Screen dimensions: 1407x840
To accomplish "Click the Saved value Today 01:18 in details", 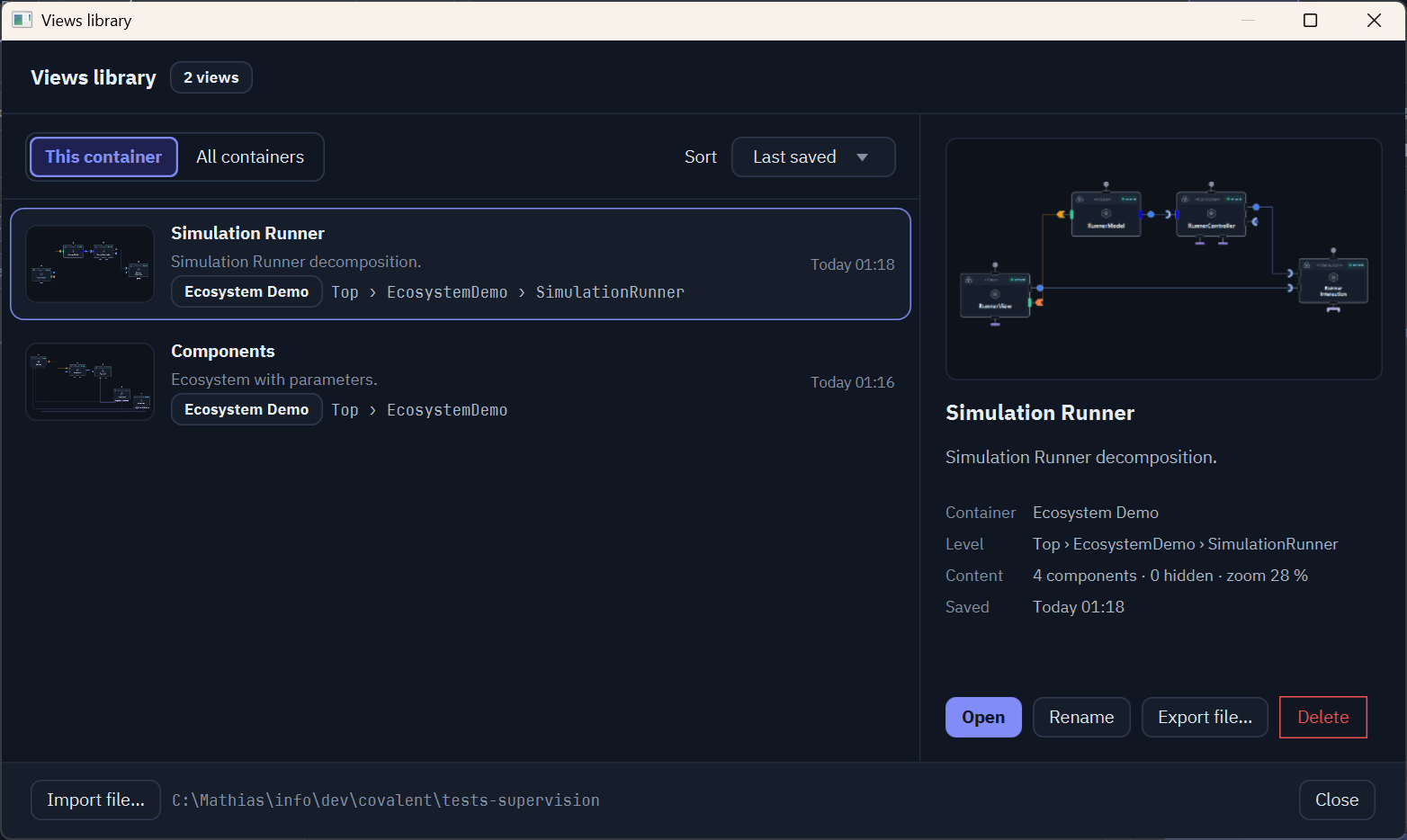I will (x=1079, y=607).
